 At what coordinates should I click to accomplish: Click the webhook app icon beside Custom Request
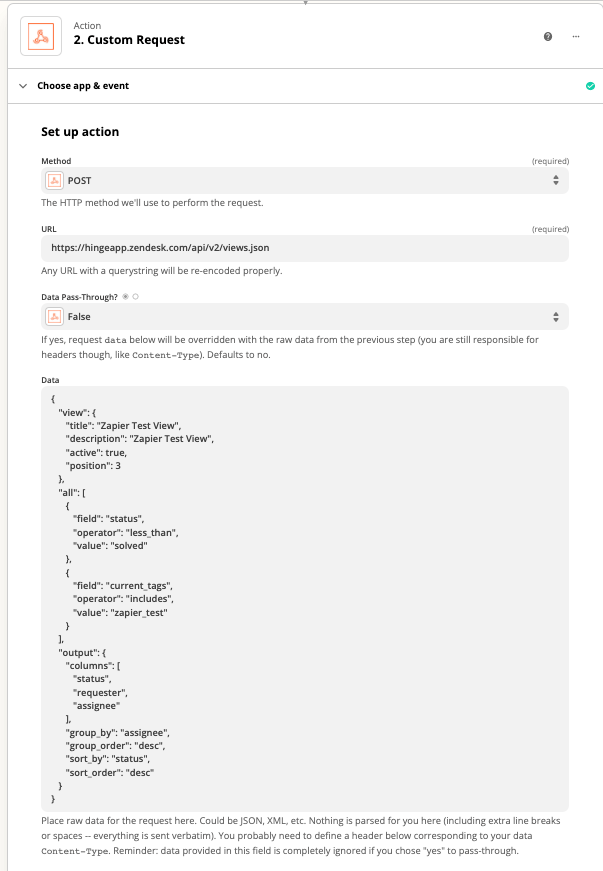40,36
